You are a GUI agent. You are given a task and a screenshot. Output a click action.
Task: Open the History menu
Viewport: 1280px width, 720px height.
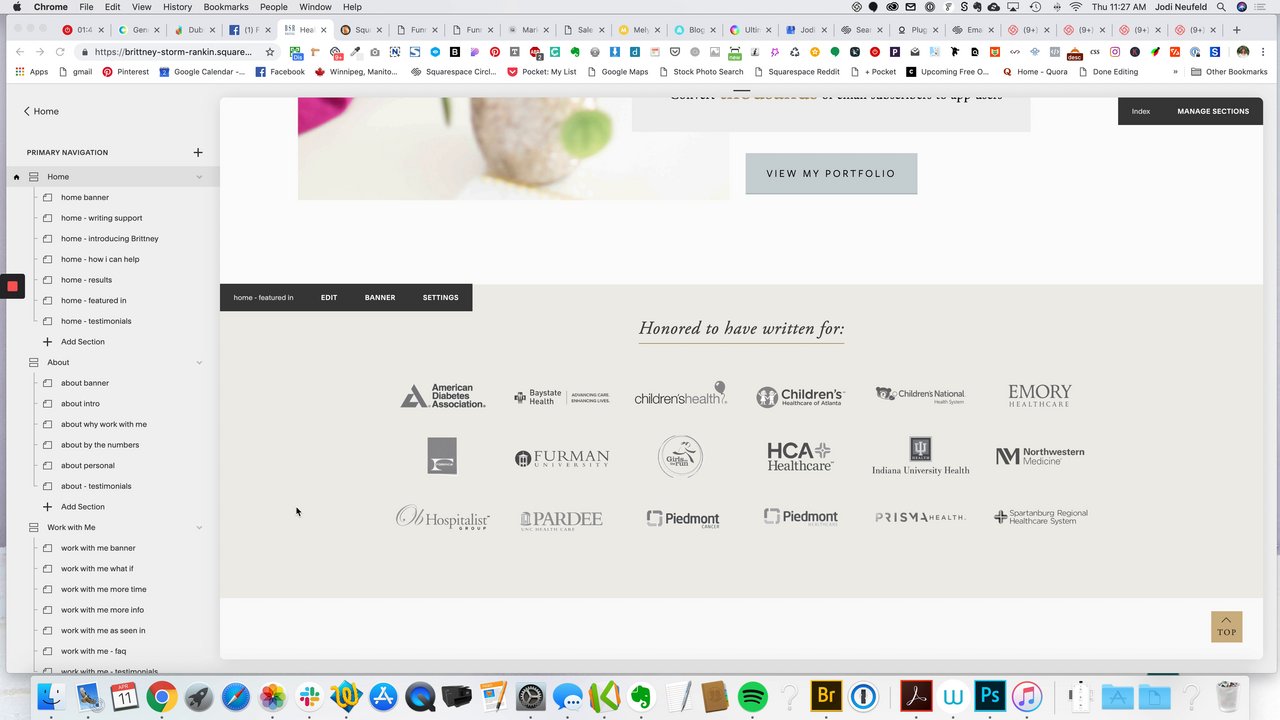pos(177,7)
